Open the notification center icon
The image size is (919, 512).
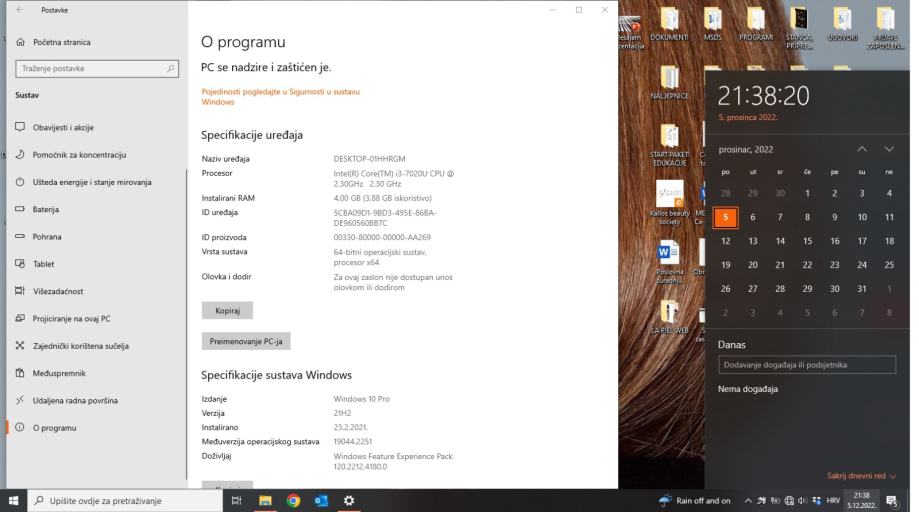pos(892,501)
